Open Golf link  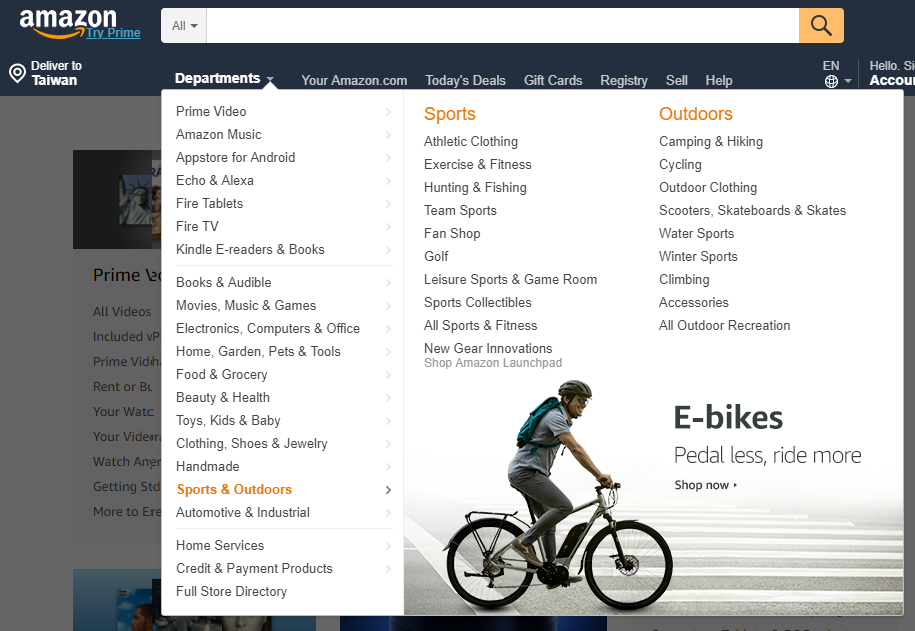436,256
